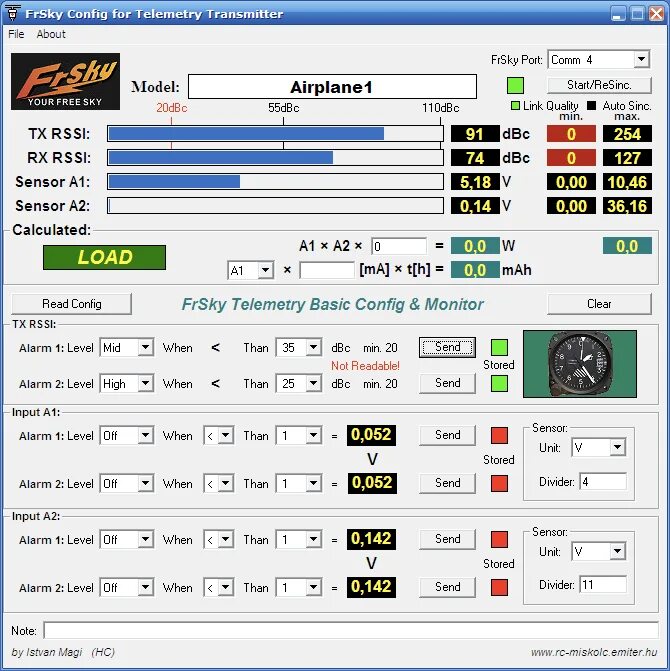The width and height of the screenshot is (670, 671).
Task: Open Input A2 Alarm 1 comparison operator dropdown
Action: click(219, 540)
